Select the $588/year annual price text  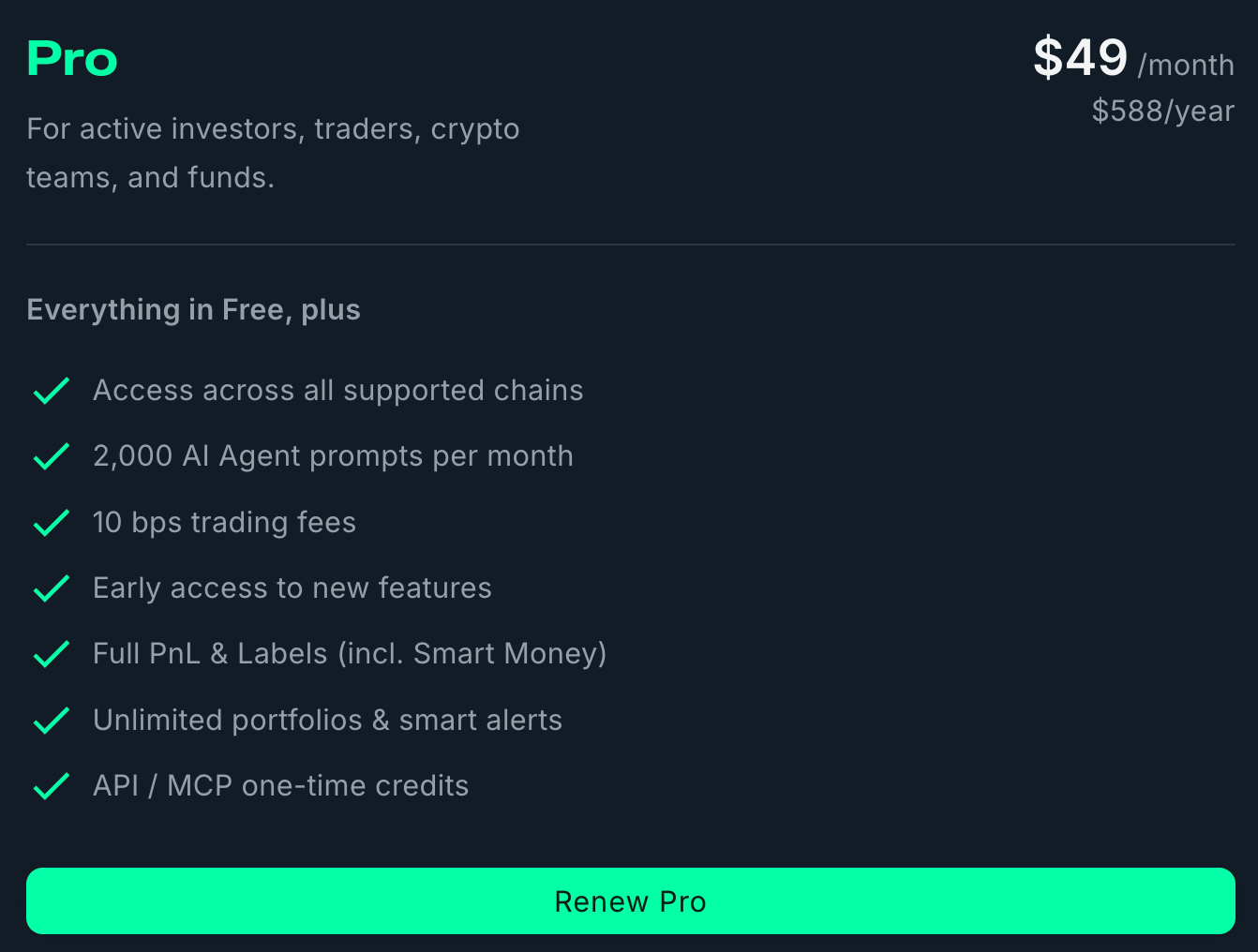point(1162,111)
